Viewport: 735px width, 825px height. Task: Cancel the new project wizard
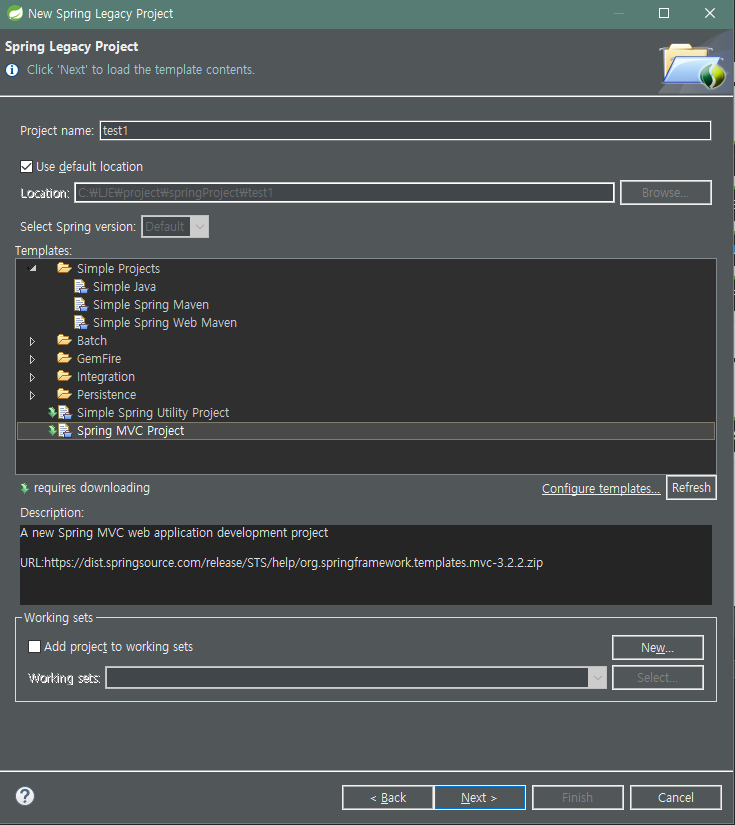coord(676,798)
